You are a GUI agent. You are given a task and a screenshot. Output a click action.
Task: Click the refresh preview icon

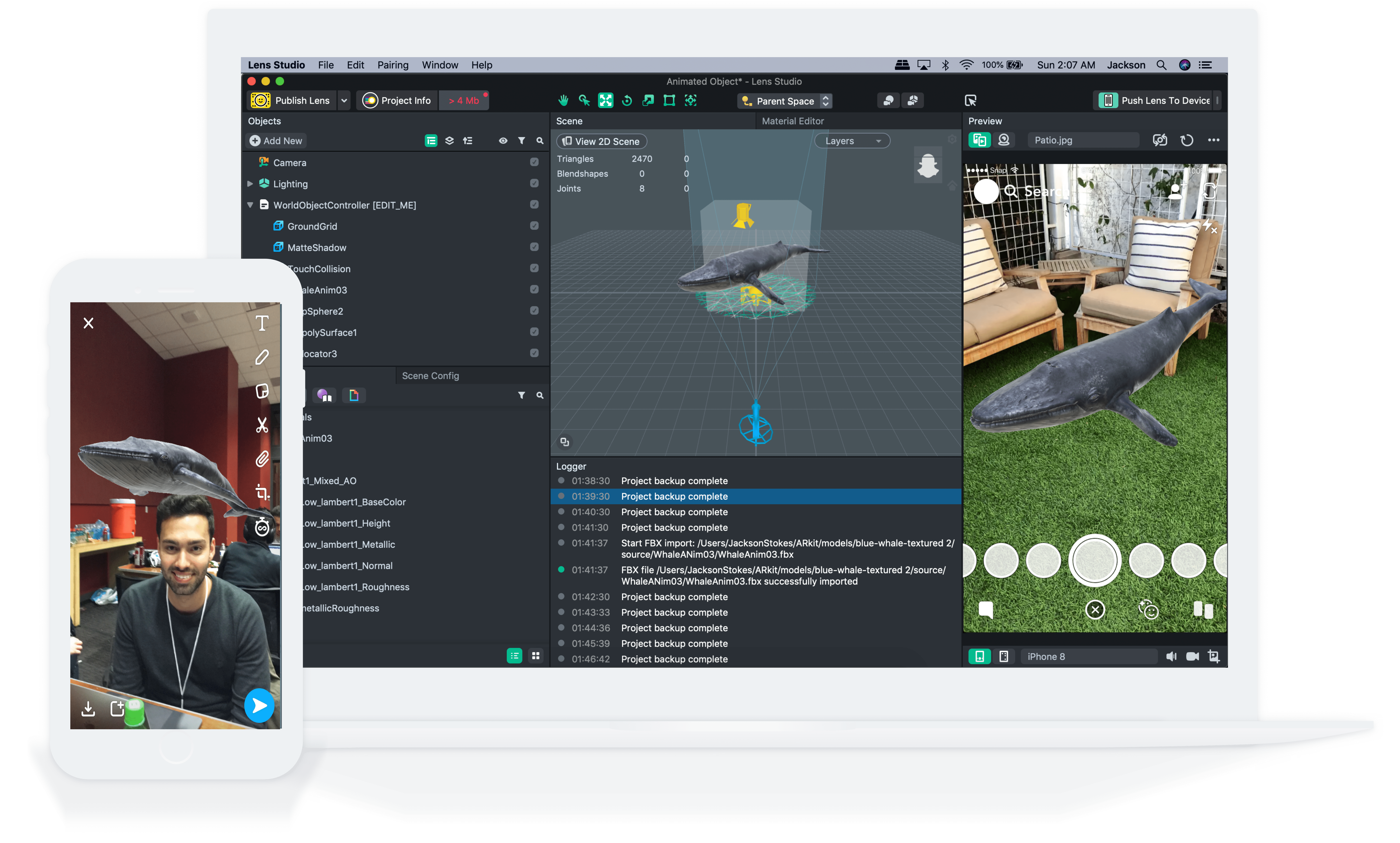point(1187,140)
